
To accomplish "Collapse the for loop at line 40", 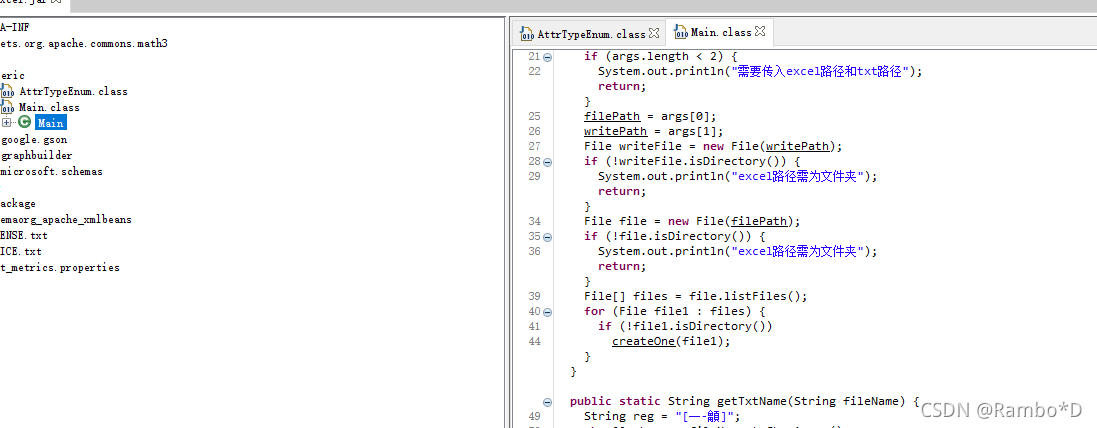I will pyautogui.click(x=547, y=311).
